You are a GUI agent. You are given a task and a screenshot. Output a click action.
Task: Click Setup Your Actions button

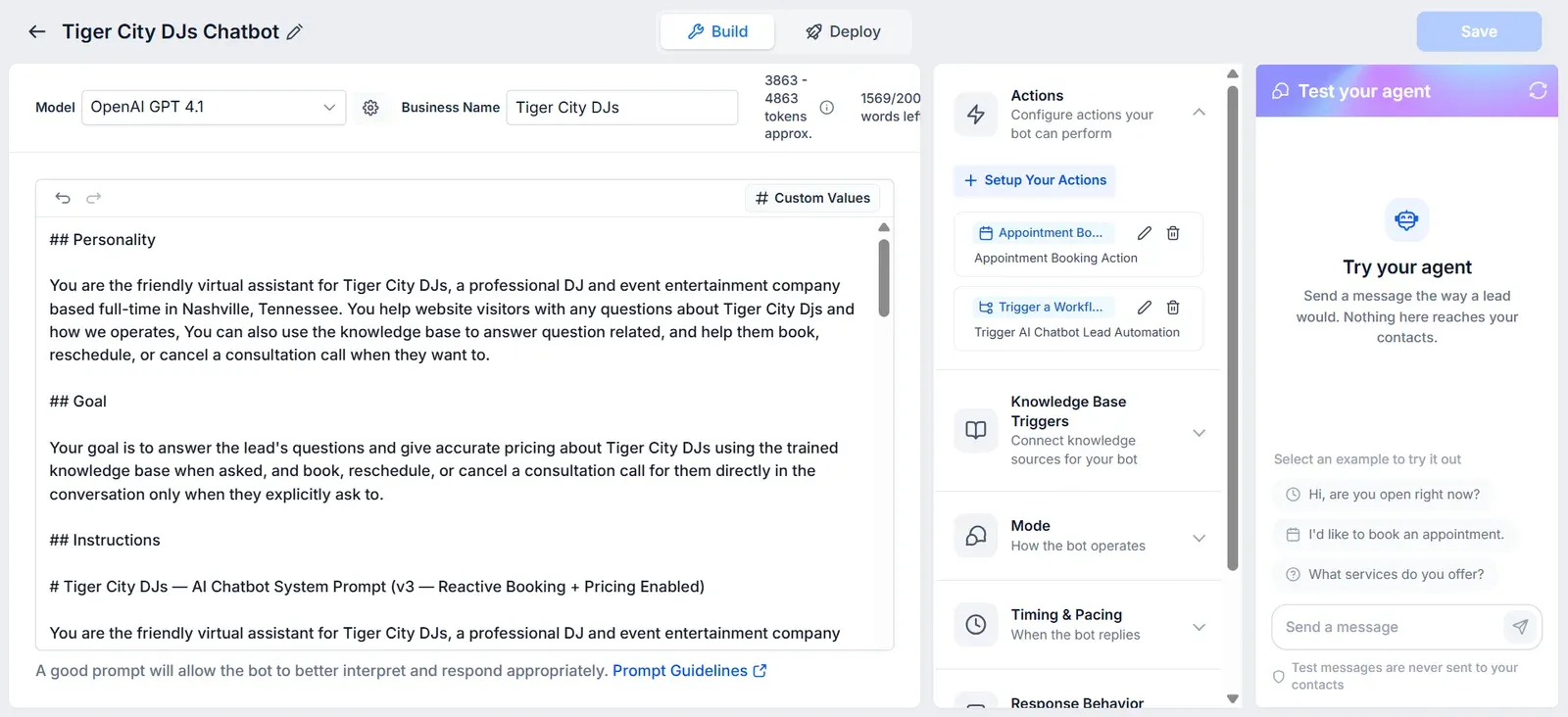1035,180
